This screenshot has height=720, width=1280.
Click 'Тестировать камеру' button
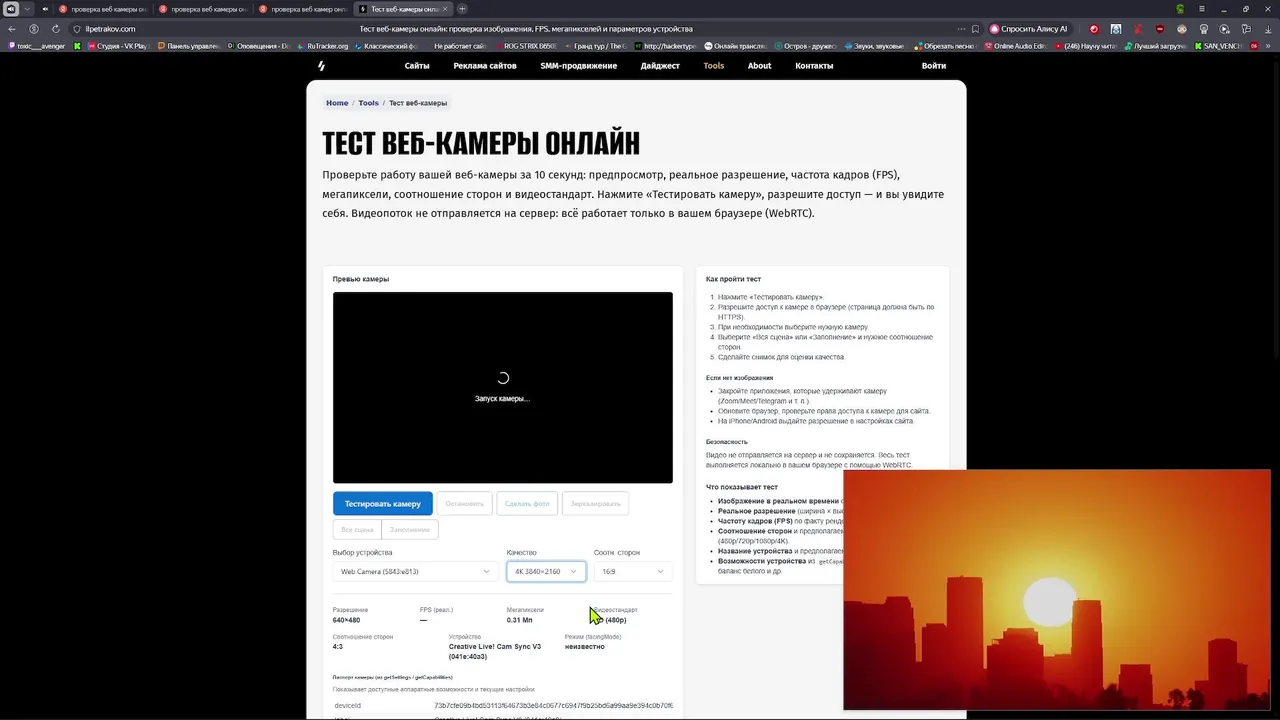[383, 504]
